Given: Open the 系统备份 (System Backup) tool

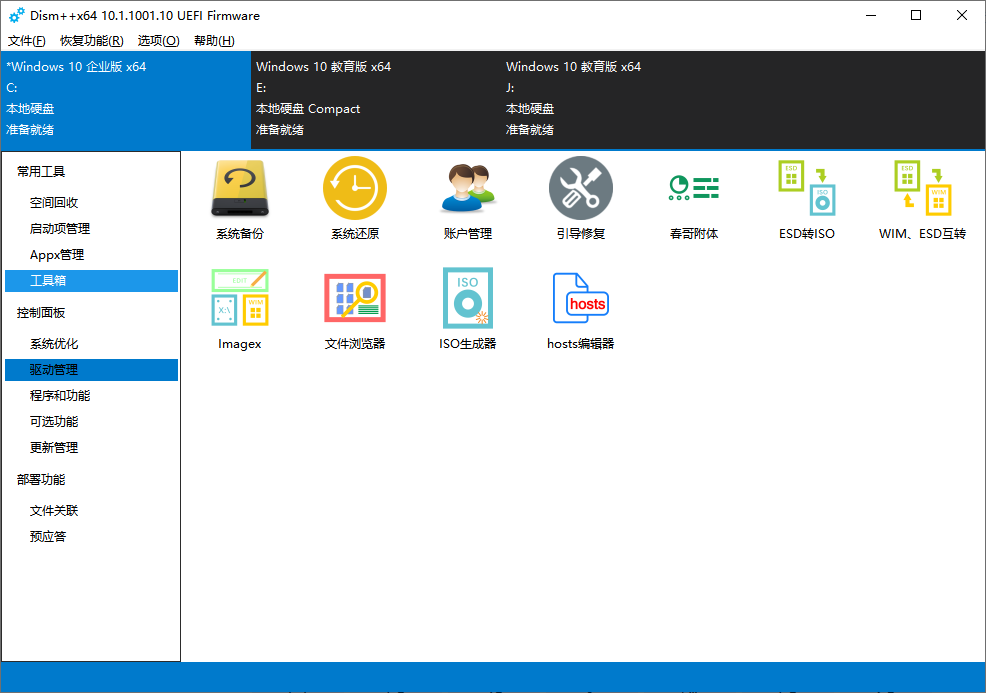Looking at the screenshot, I should [x=240, y=197].
